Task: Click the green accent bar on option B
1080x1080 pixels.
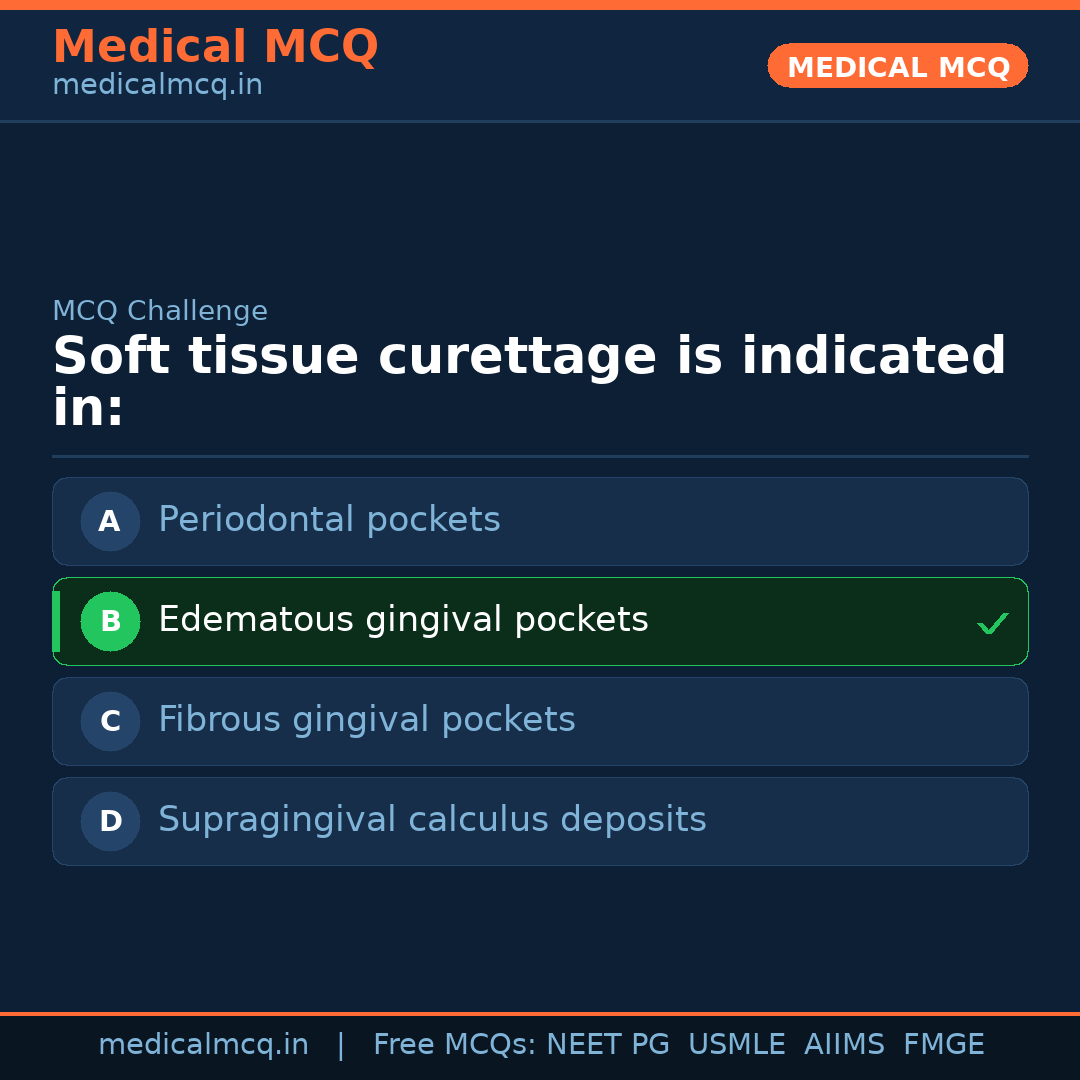Action: point(57,621)
